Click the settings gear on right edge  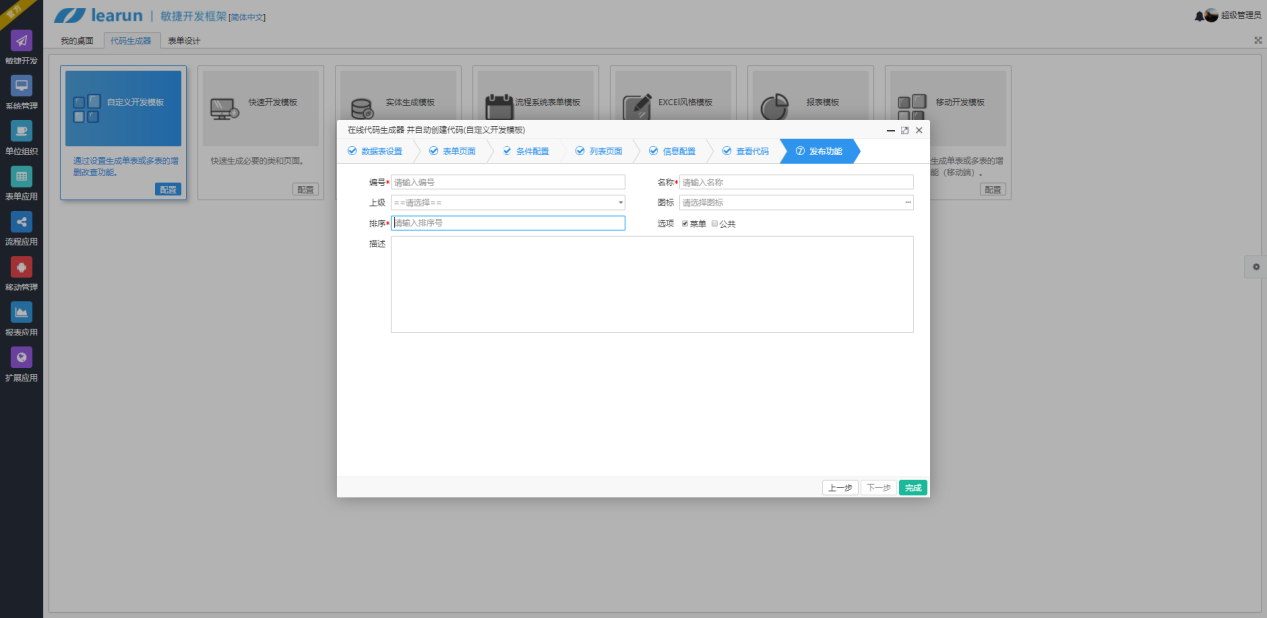(x=1256, y=266)
